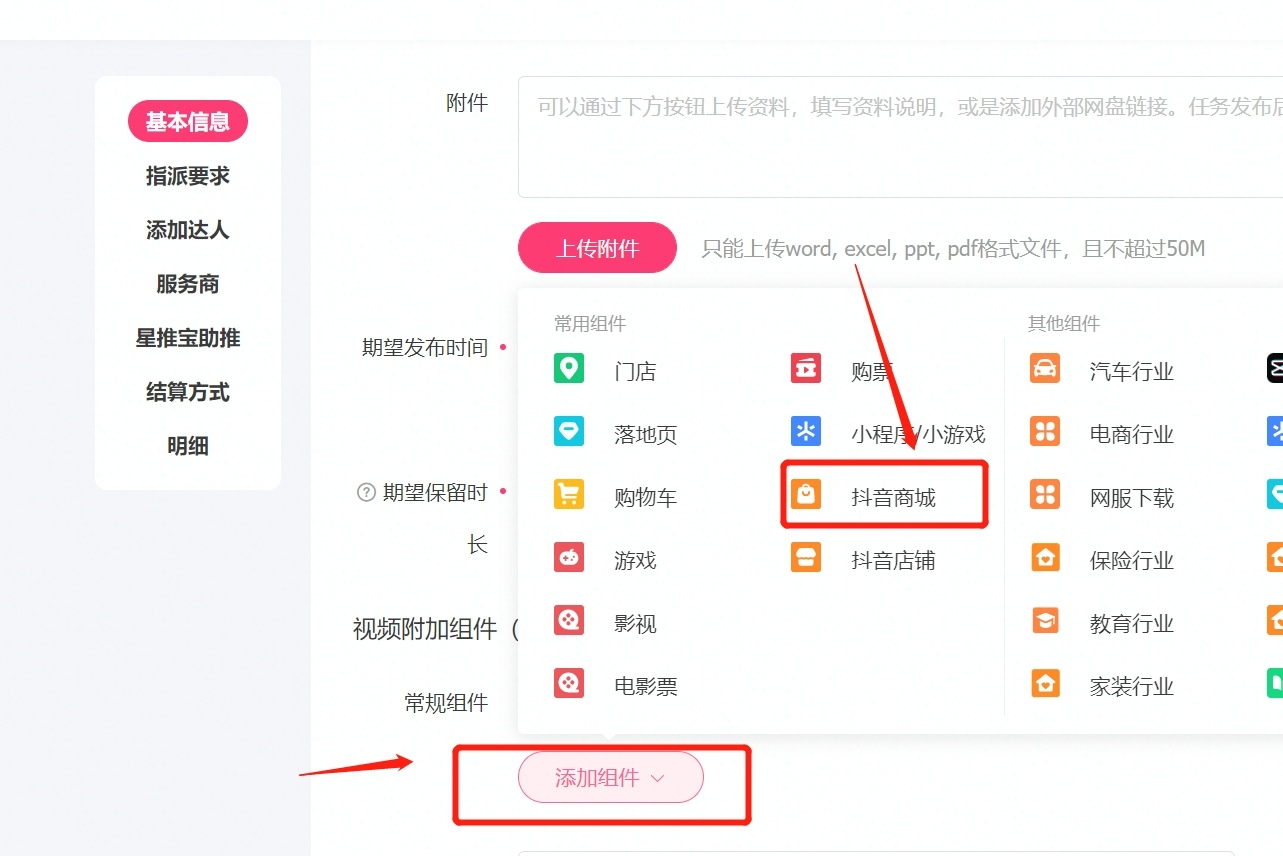This screenshot has width=1283, height=856.
Task: Choose 落地页 from common components
Action: pyautogui.click(x=645, y=435)
